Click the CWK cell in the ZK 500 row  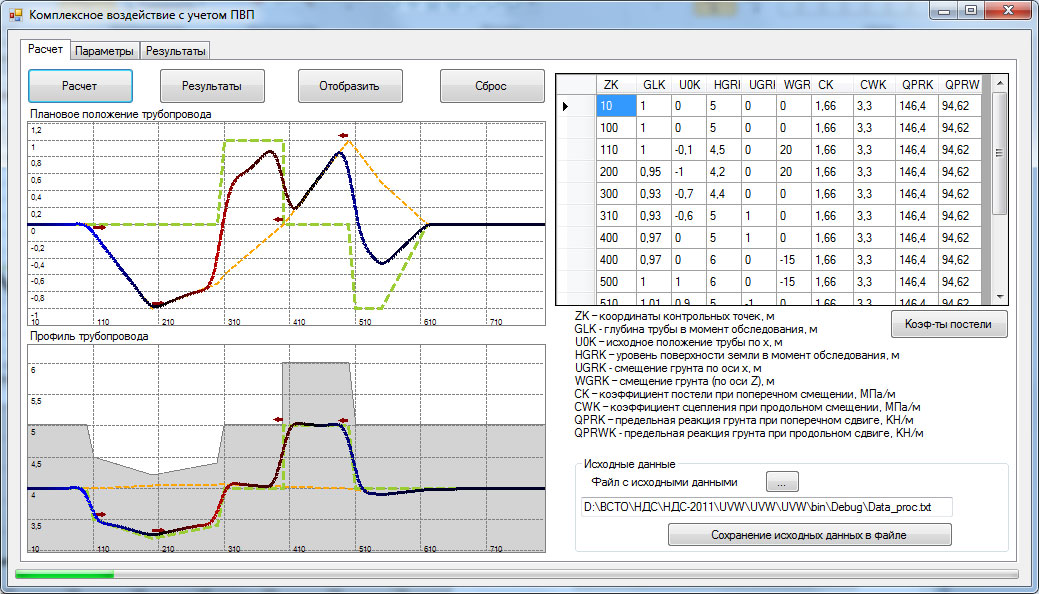(x=873, y=281)
